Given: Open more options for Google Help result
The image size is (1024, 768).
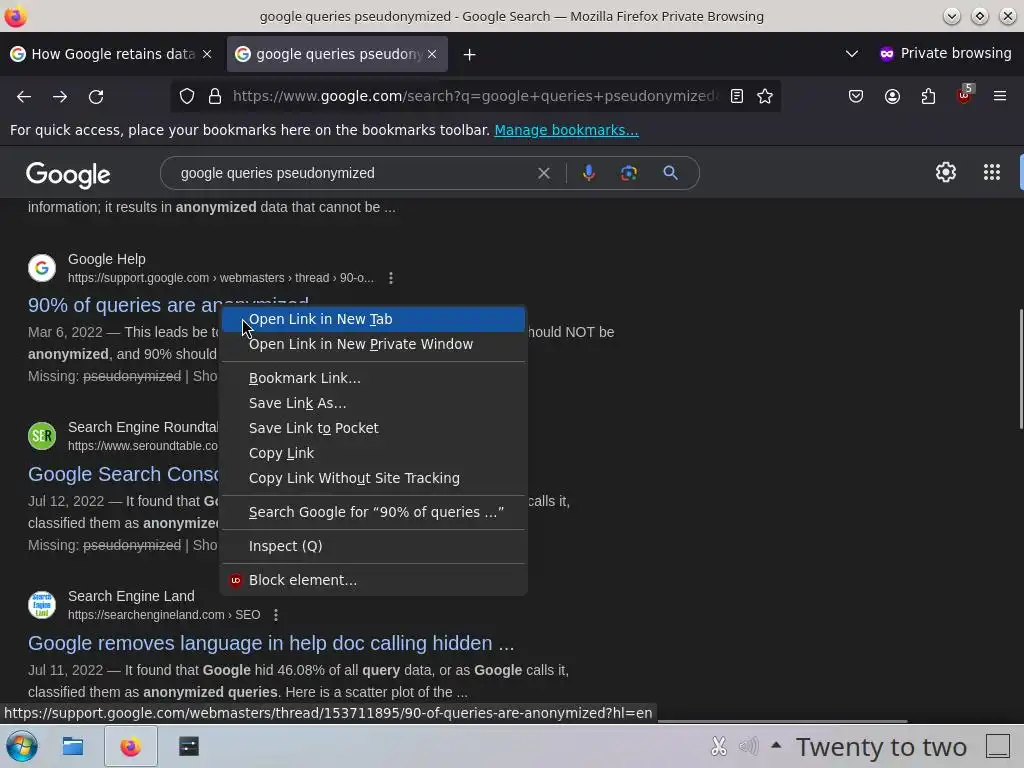Looking at the screenshot, I should point(391,278).
